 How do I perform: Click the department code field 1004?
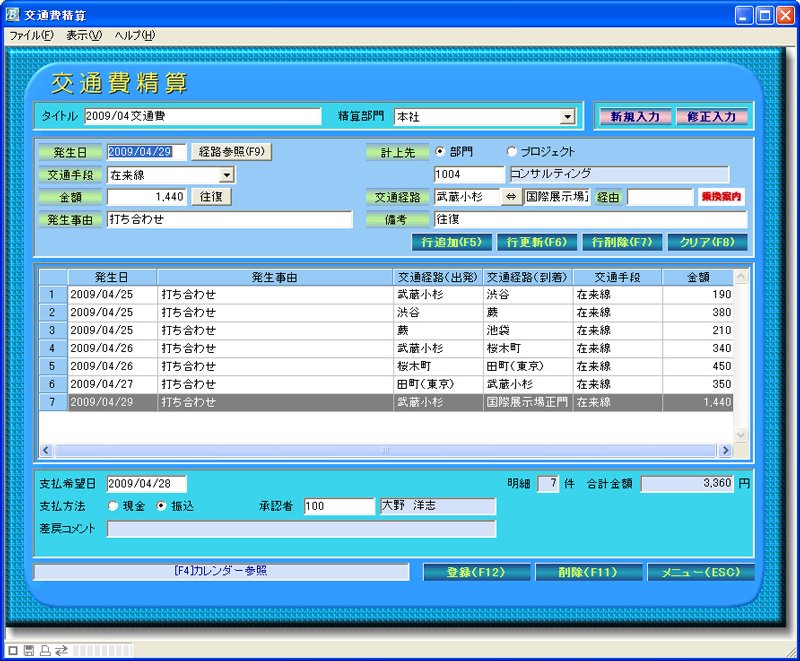click(x=469, y=174)
